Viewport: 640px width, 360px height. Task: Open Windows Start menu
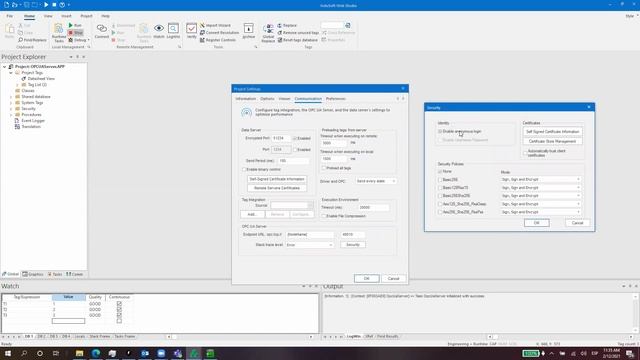(x=7, y=353)
